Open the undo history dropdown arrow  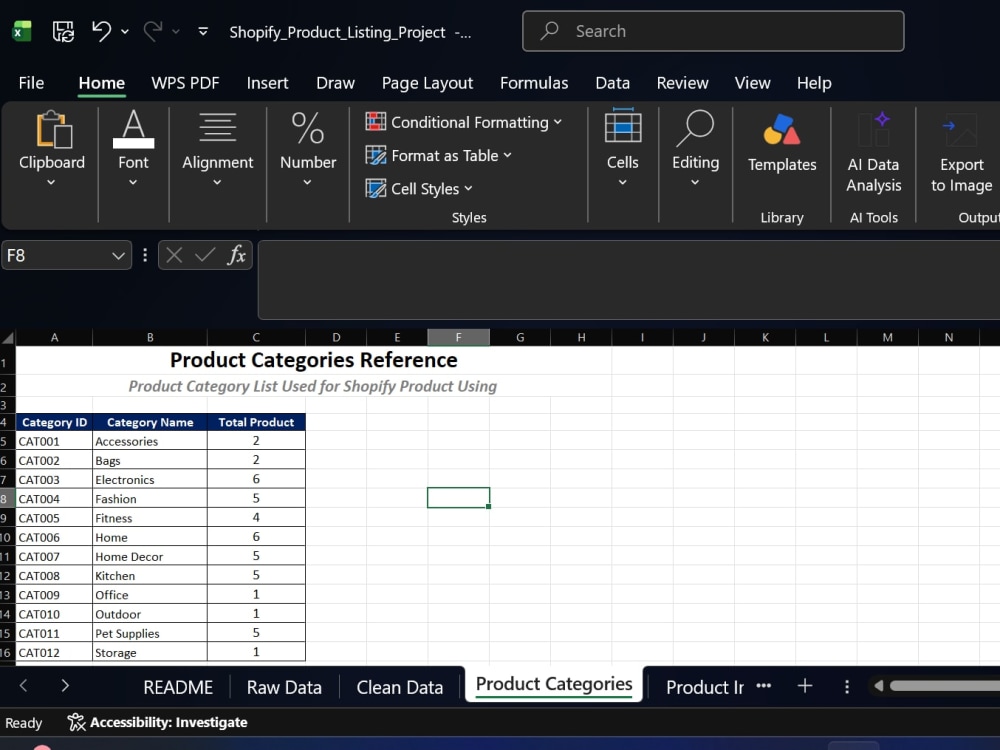(x=125, y=31)
